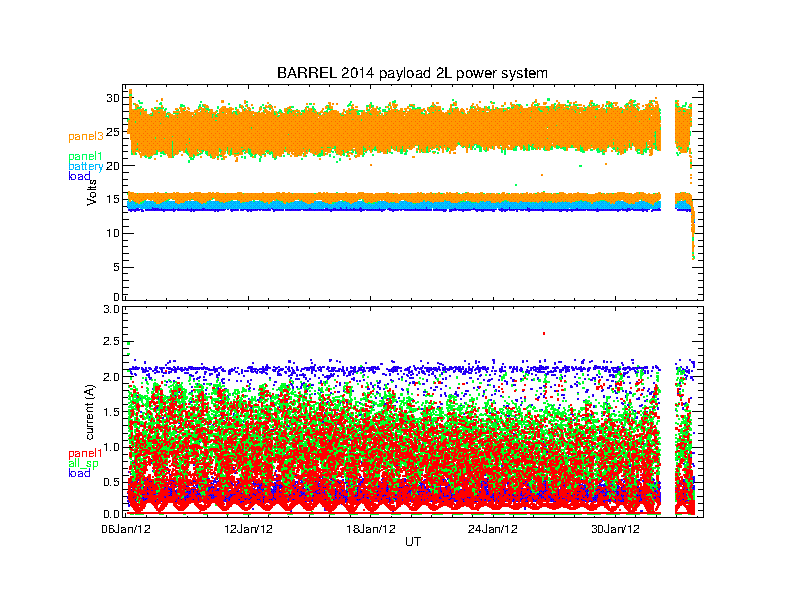792x612 pixels.
Task: Click the 30Jan/12 date tick label
Action: [614, 529]
